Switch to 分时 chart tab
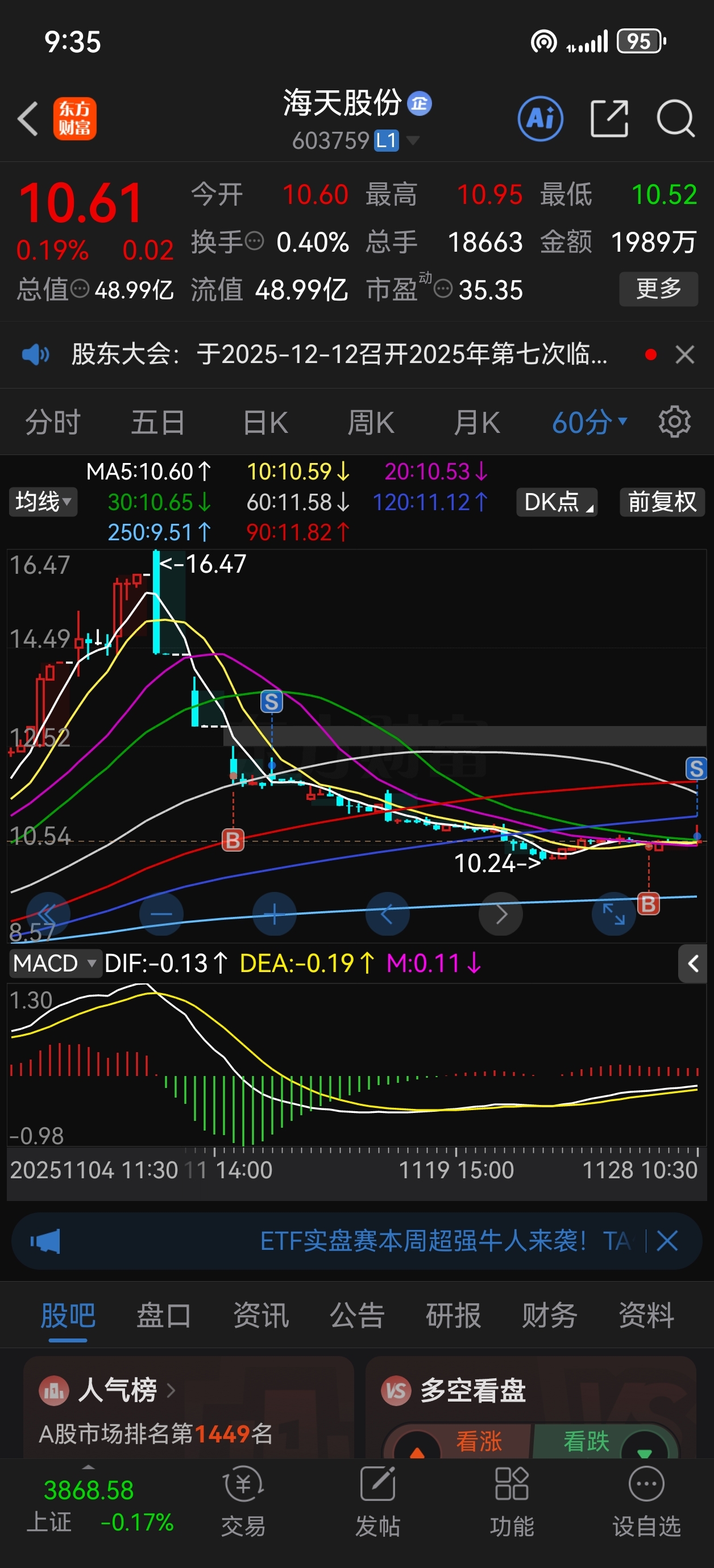 [52, 422]
